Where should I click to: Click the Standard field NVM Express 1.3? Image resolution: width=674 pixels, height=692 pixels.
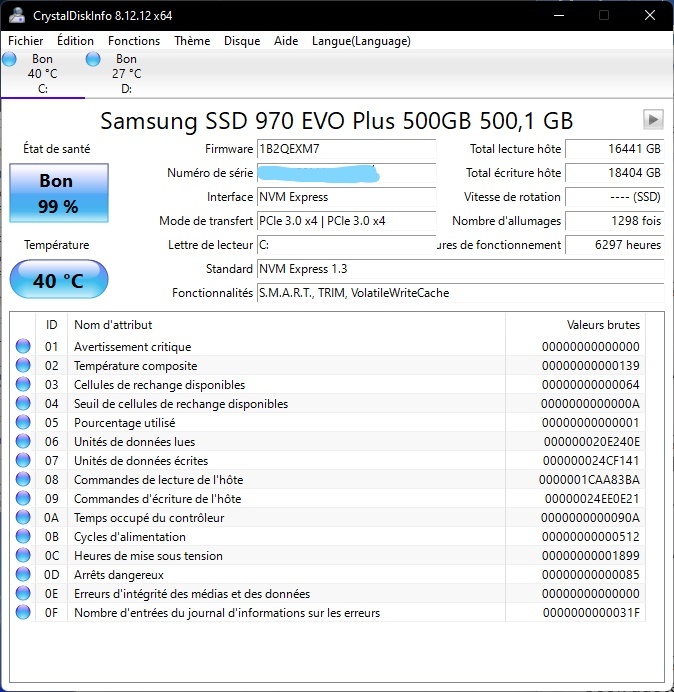[461, 269]
